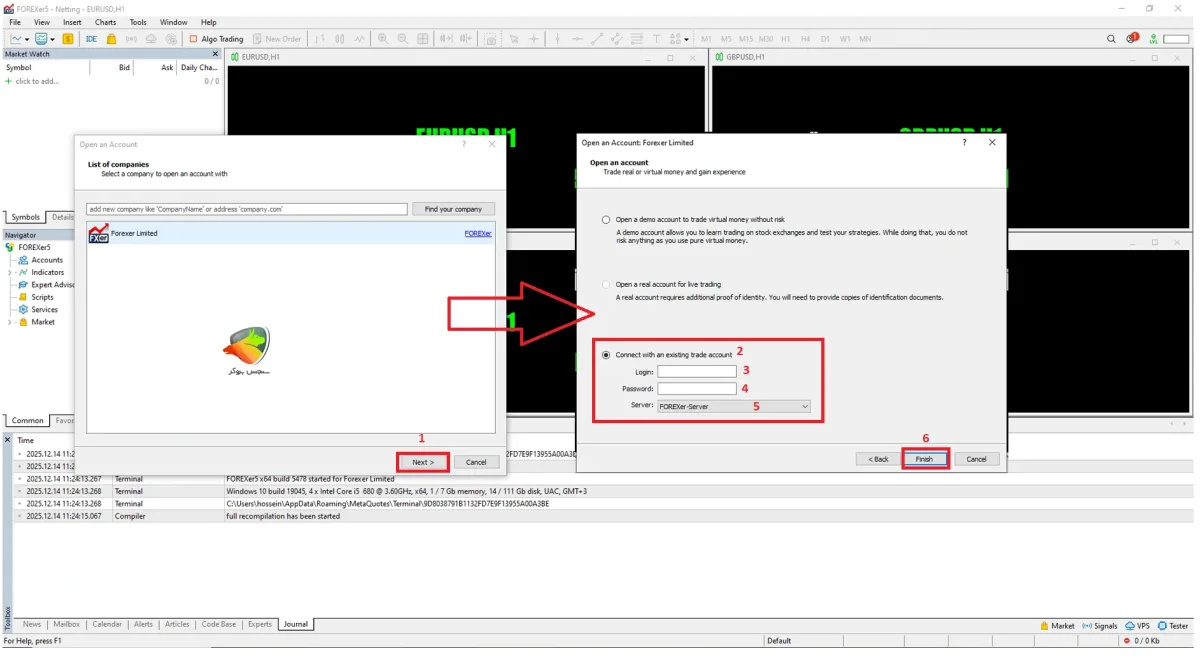This screenshot has width=1200, height=656.
Task: Select the vertical line drawing tool
Action: point(558,39)
